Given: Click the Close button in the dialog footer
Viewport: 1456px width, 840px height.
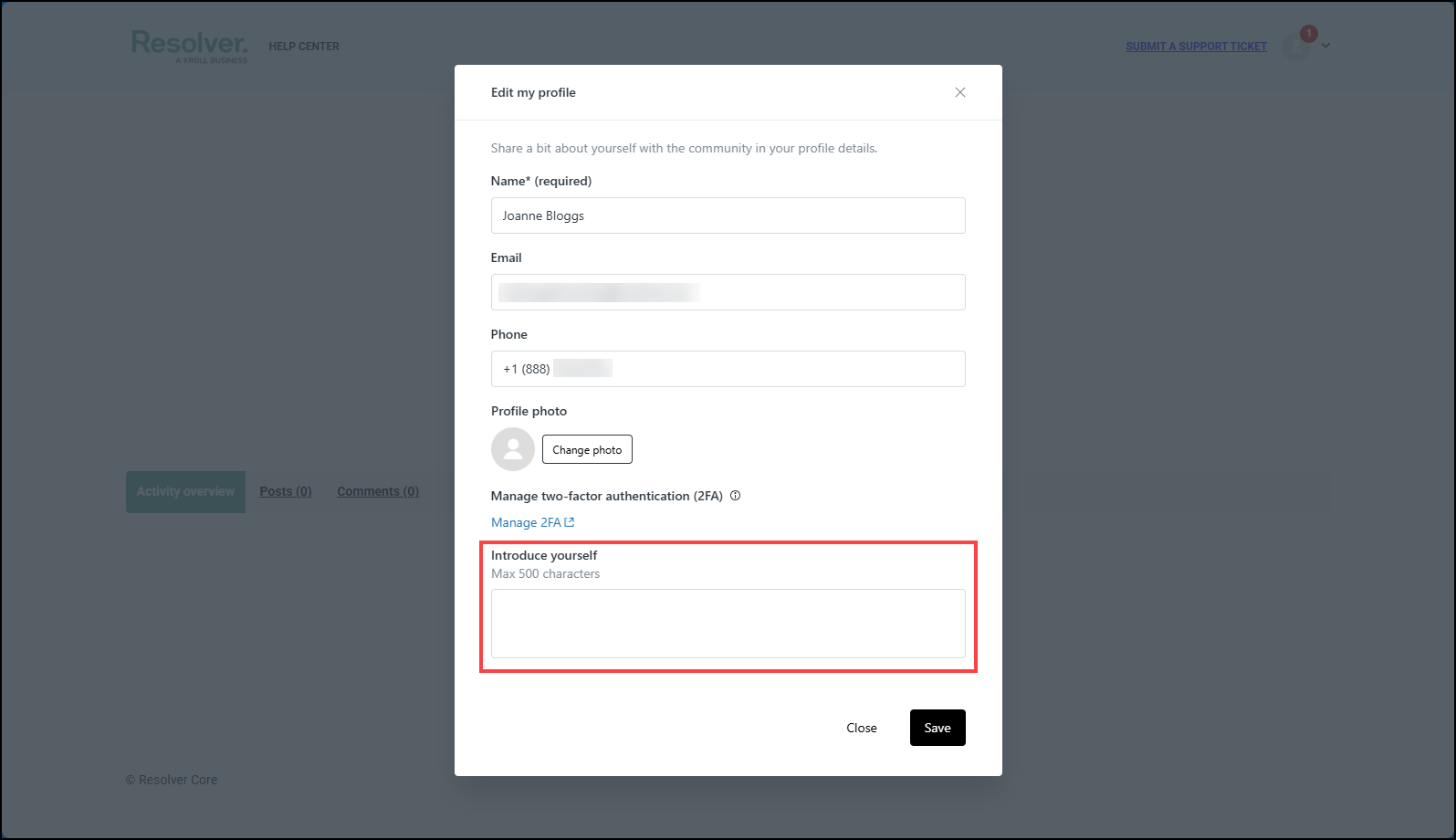Looking at the screenshot, I should (x=862, y=728).
